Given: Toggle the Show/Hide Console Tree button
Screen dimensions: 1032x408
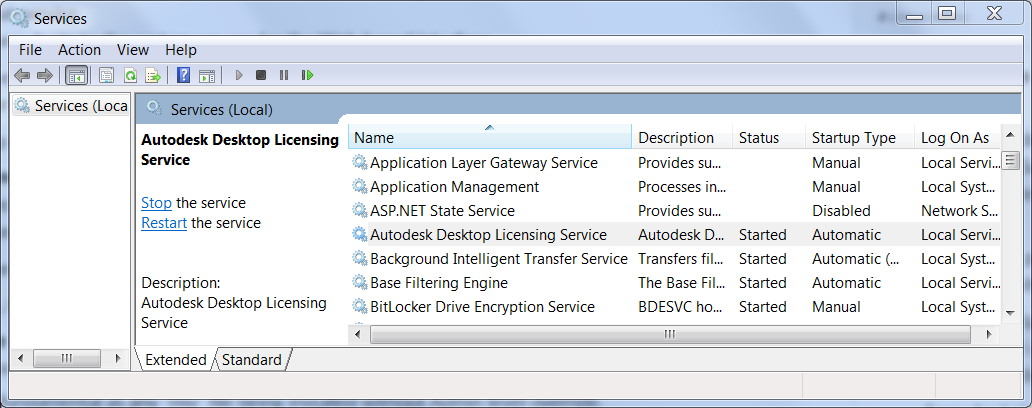Looking at the screenshot, I should click(x=76, y=75).
